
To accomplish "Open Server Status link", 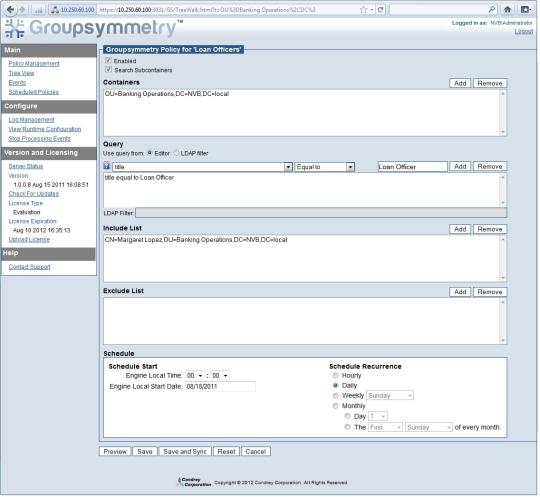I will [26, 166].
